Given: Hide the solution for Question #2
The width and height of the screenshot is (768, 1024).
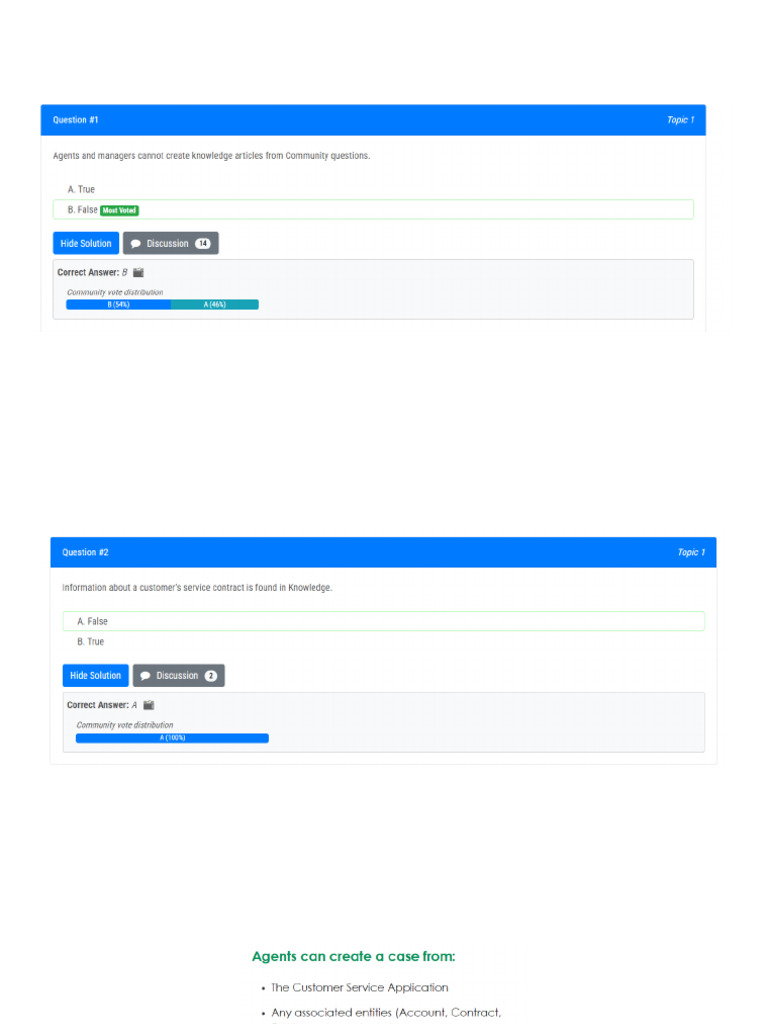Looking at the screenshot, I should point(95,676).
